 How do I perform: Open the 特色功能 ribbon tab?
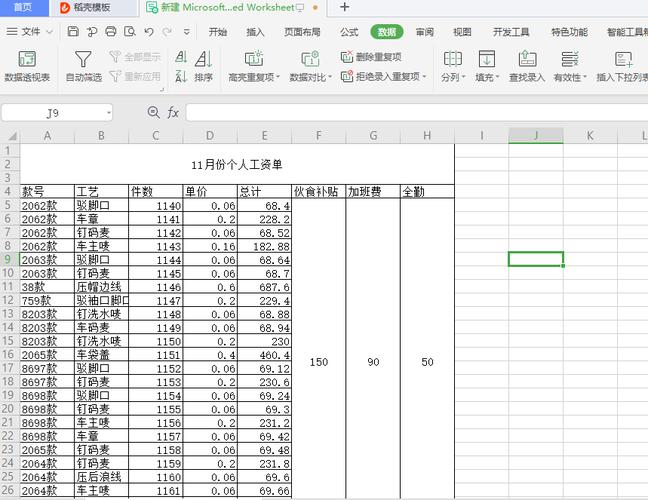(x=569, y=32)
